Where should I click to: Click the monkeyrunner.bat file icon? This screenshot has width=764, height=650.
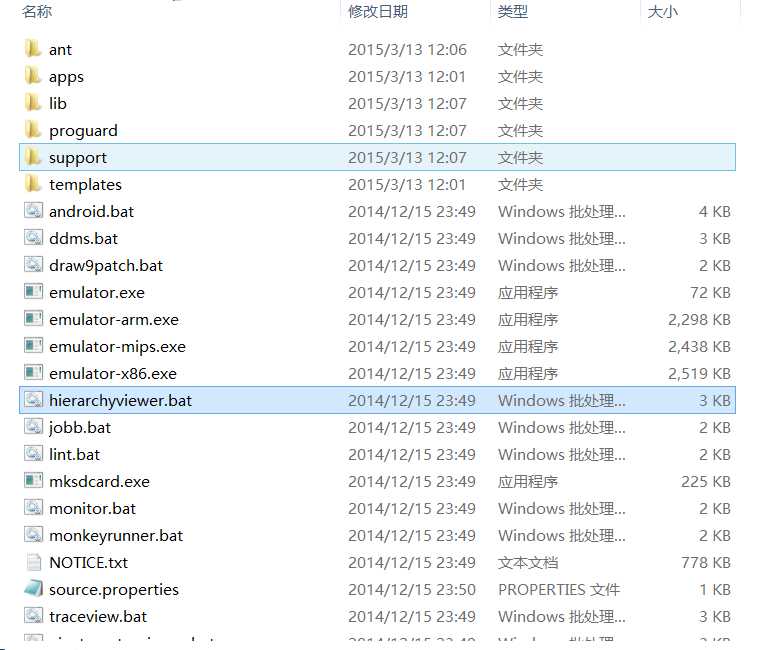34,535
